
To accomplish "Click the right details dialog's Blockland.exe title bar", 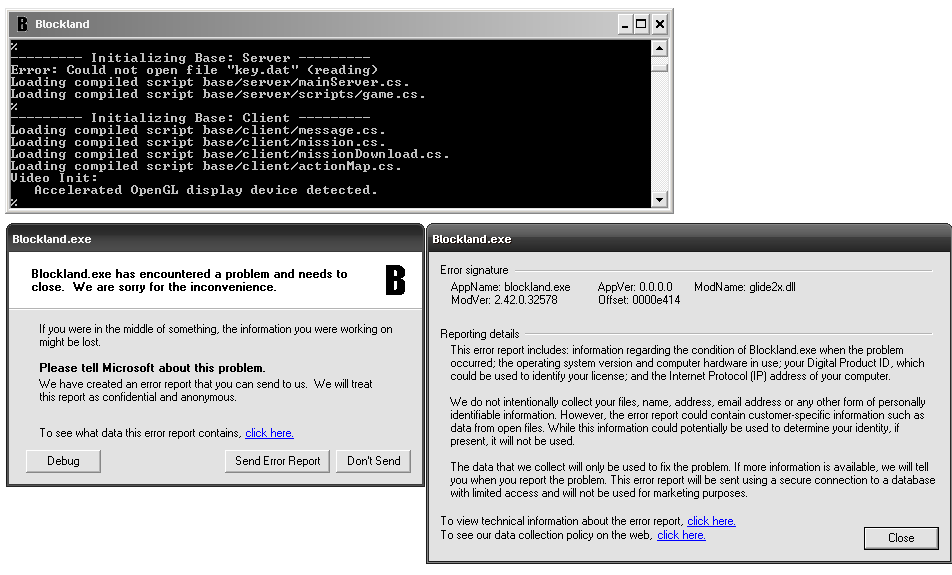I will [689, 239].
